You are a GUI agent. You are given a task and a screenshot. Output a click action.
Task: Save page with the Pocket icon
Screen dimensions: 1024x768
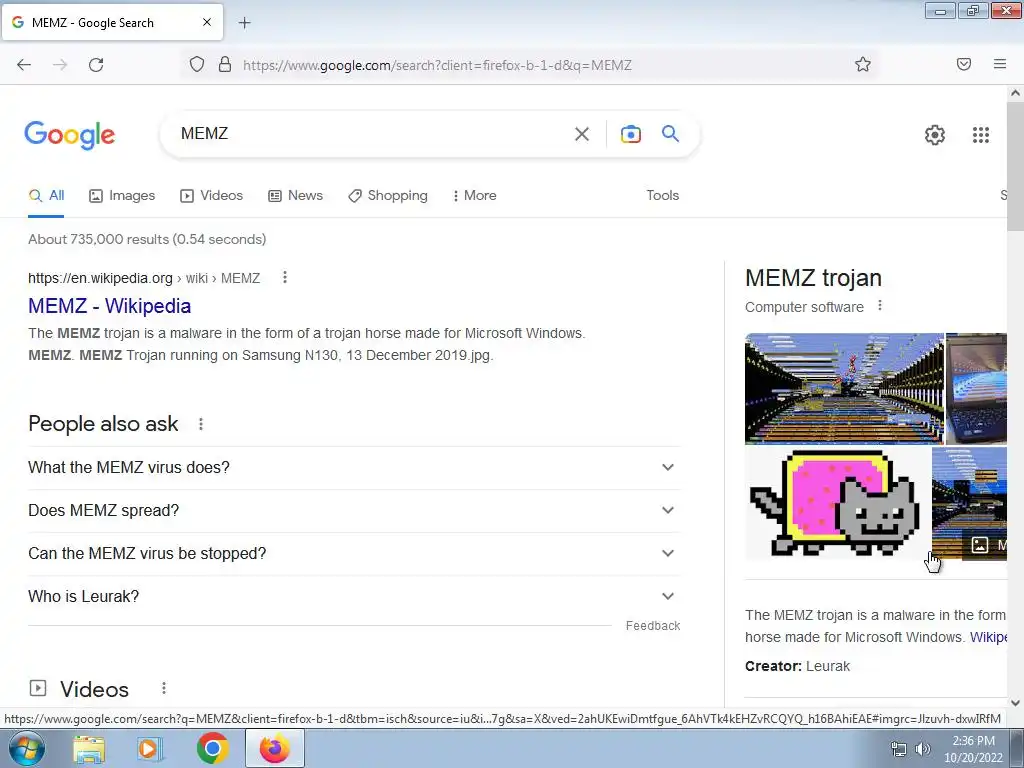point(964,64)
